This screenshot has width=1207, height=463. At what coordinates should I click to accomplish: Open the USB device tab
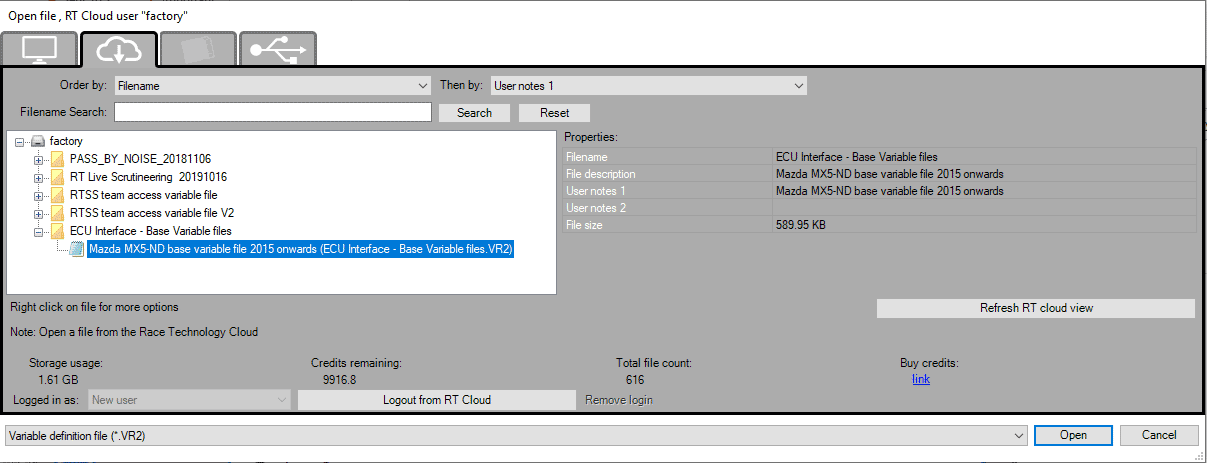277,49
